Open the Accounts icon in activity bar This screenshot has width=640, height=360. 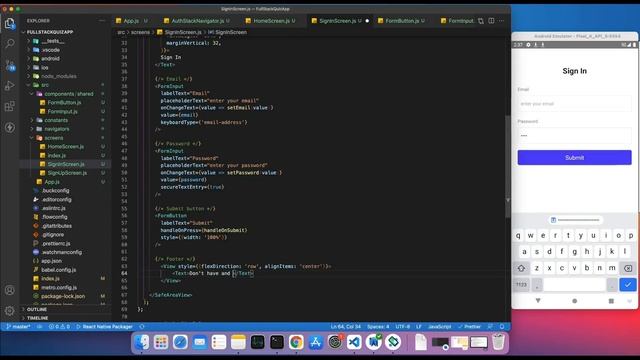coord(9,290)
